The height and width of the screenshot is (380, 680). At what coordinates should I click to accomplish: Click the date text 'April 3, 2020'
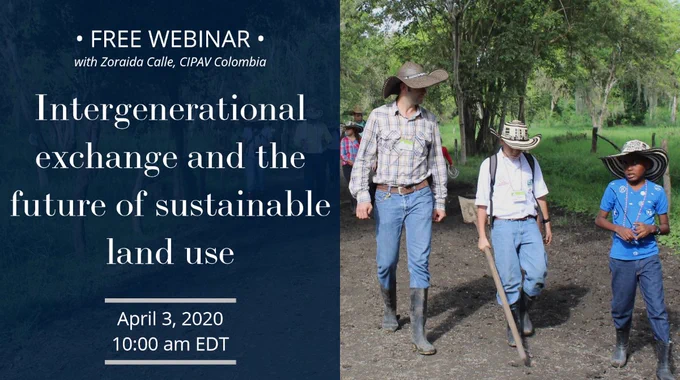point(170,319)
